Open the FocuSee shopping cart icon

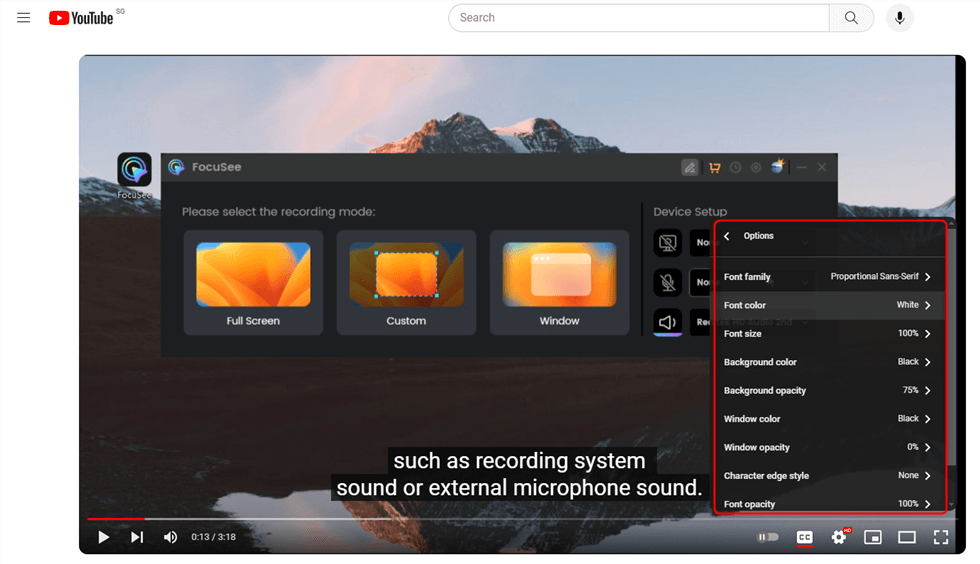pos(714,168)
